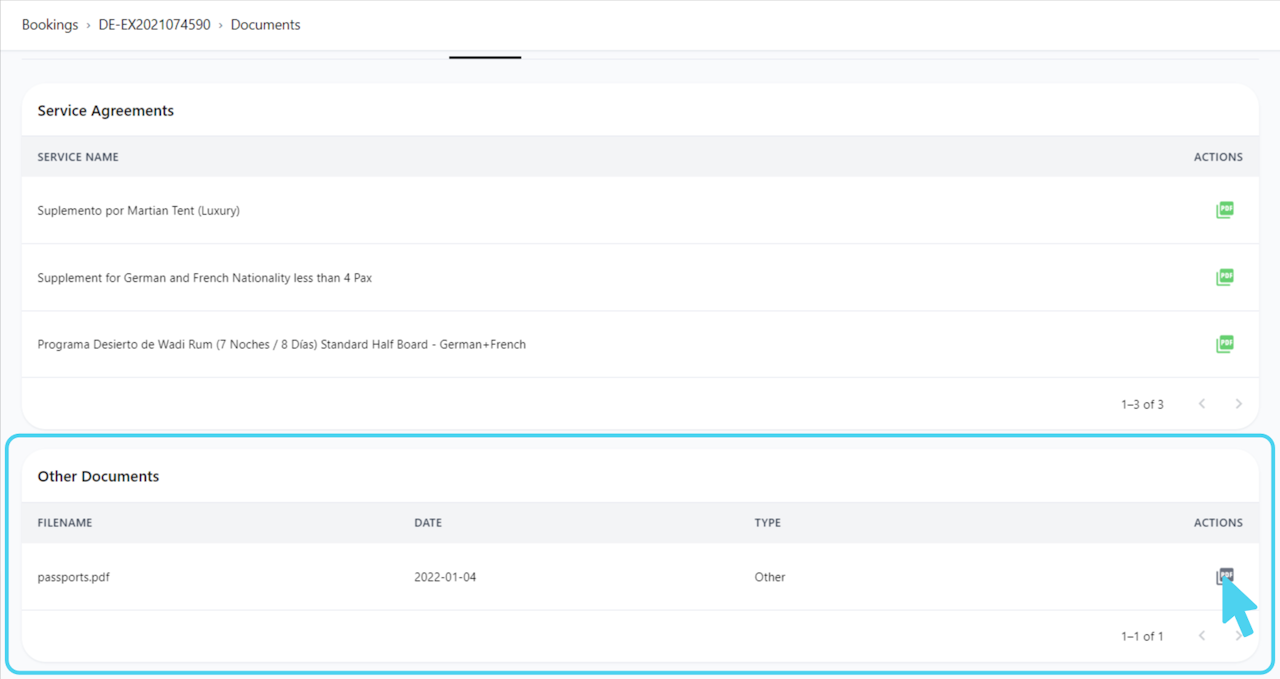This screenshot has height=679, width=1280.
Task: Open PDF for German and French Nationality supplement
Action: (x=1225, y=277)
